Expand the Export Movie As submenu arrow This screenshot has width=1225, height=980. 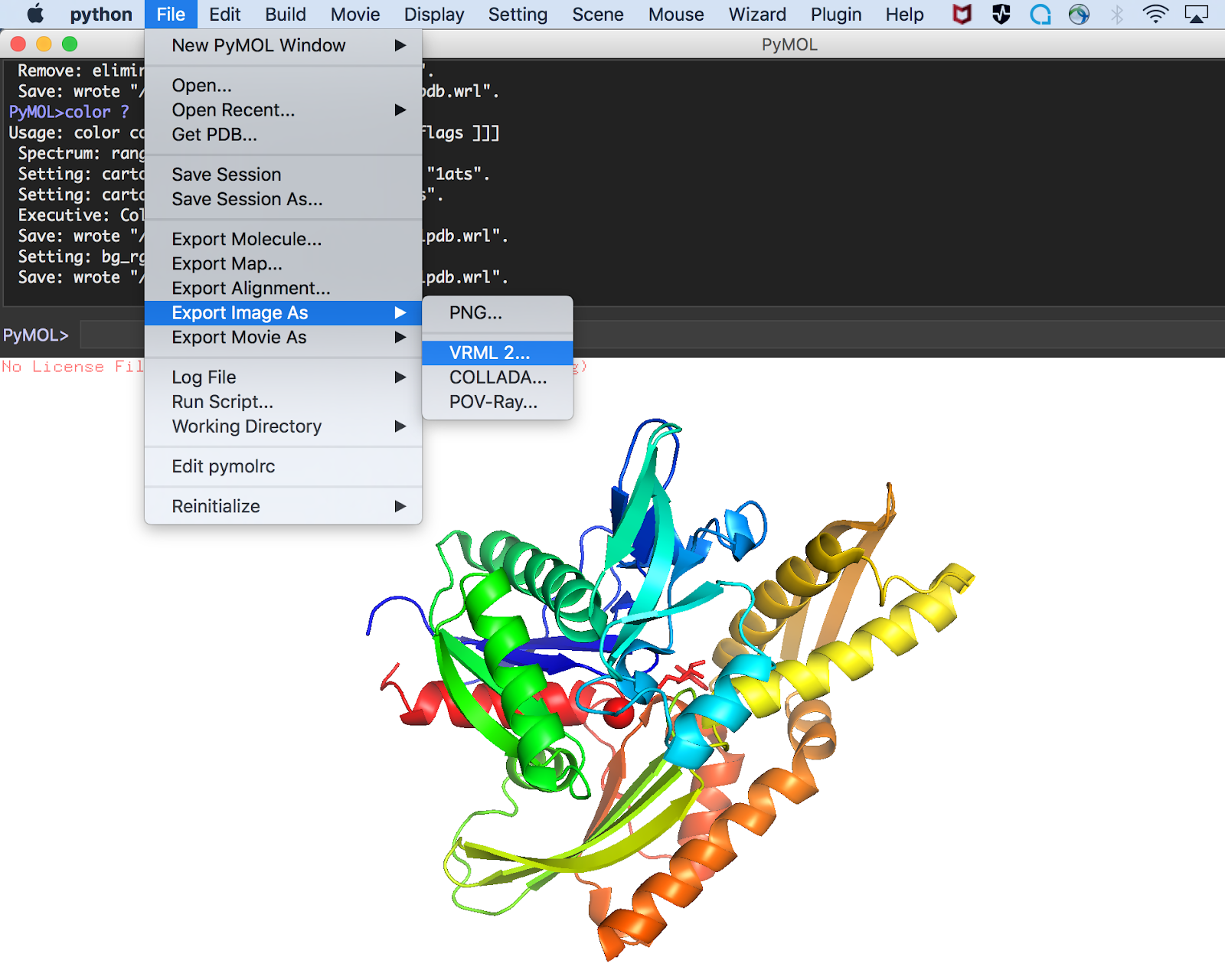pyautogui.click(x=400, y=338)
